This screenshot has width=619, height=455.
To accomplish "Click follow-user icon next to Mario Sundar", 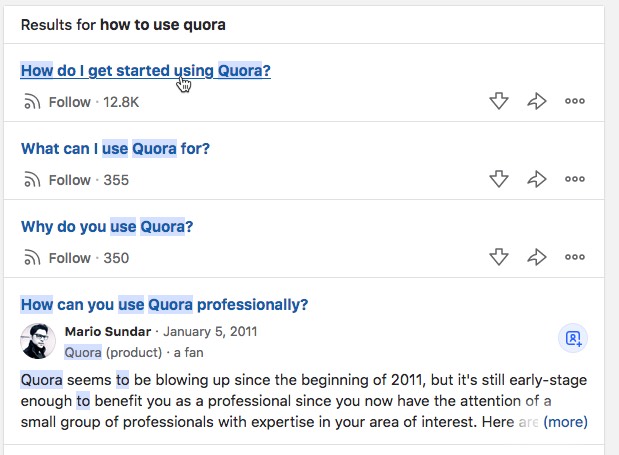I will 573,338.
